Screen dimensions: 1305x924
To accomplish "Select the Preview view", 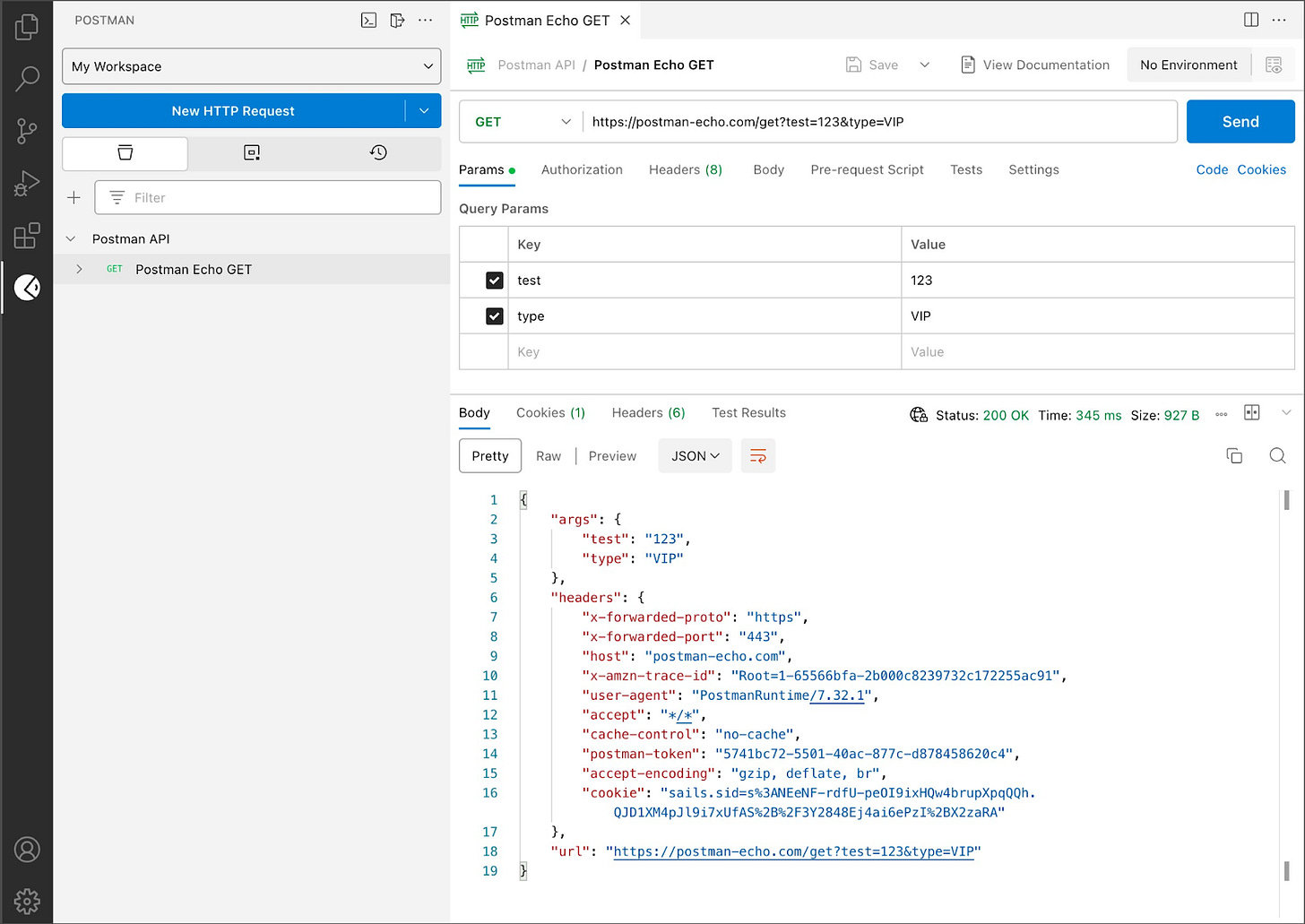I will point(612,456).
